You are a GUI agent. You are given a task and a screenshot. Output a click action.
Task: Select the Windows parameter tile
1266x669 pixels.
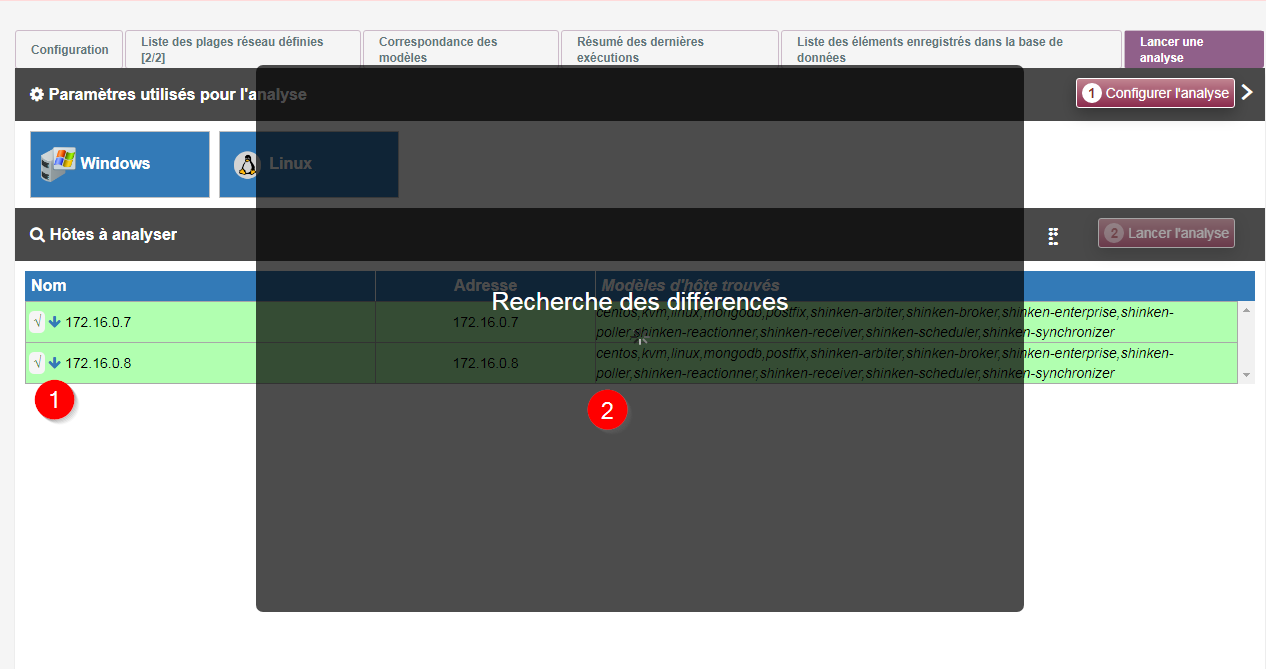pyautogui.click(x=120, y=164)
